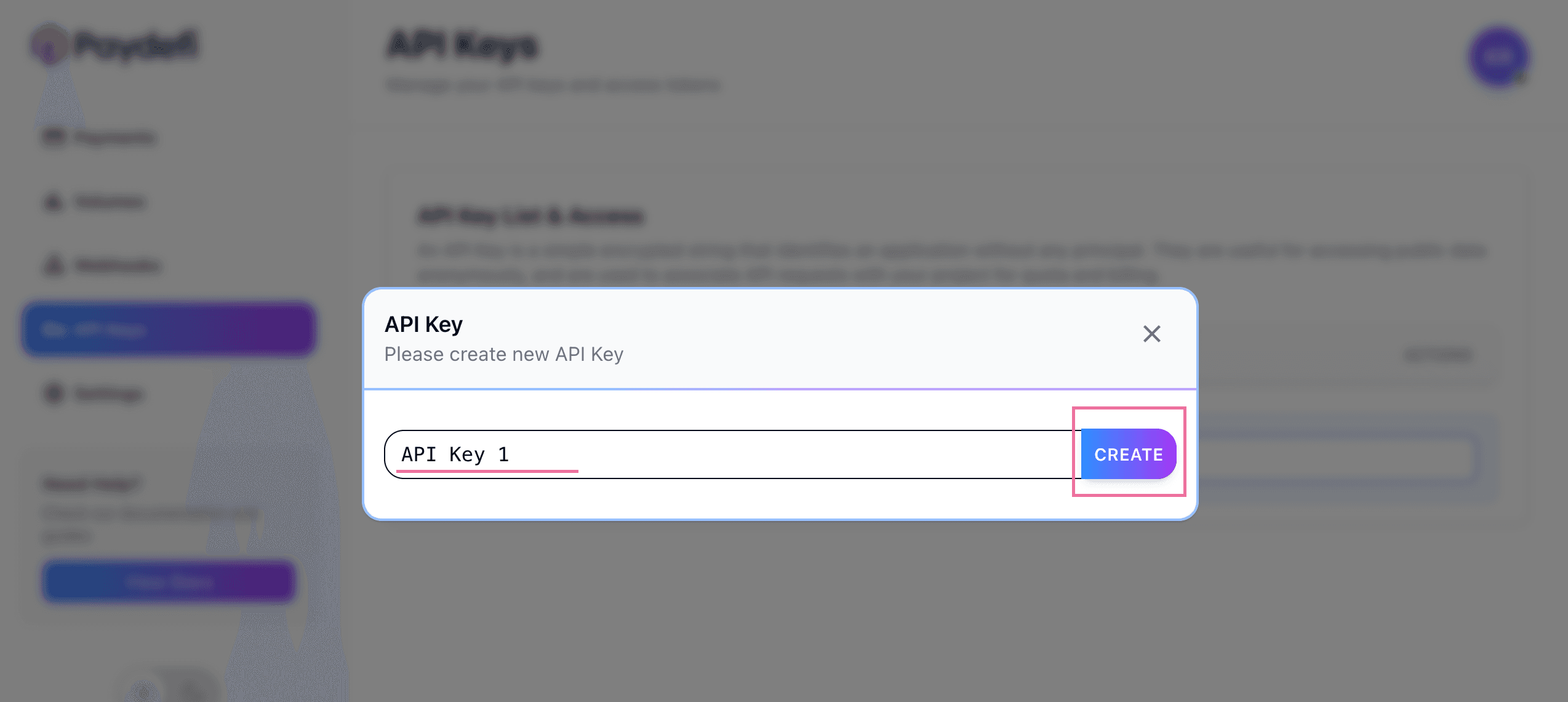Image resolution: width=1568 pixels, height=702 pixels.
Task: Select the Payments sidebar icon
Action: [53, 137]
